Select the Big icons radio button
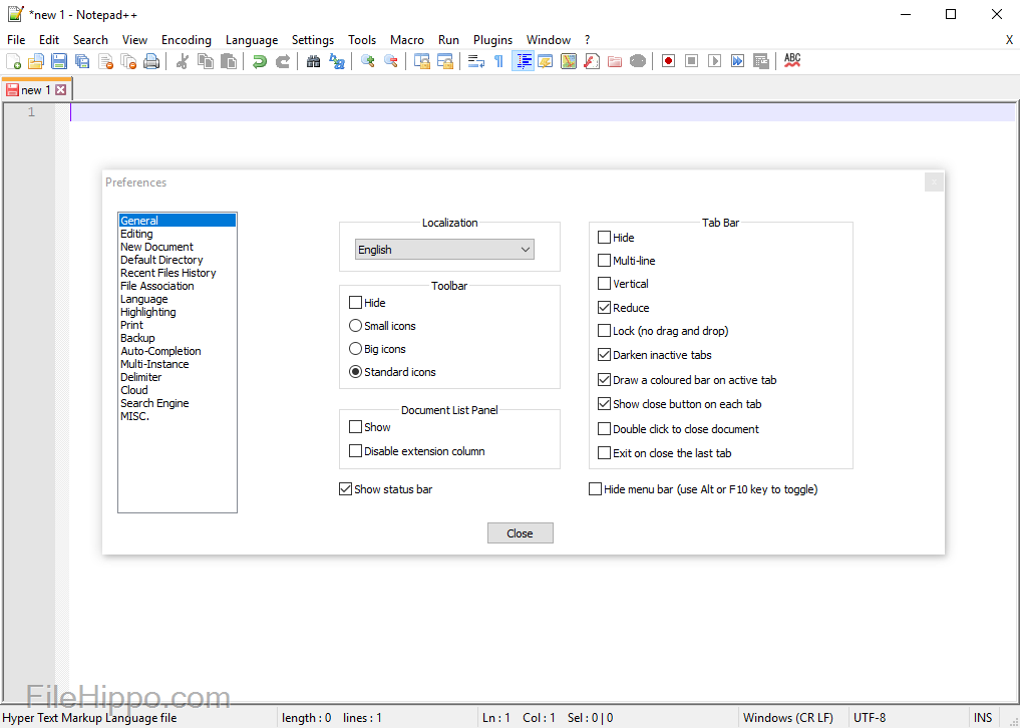 [x=355, y=349]
